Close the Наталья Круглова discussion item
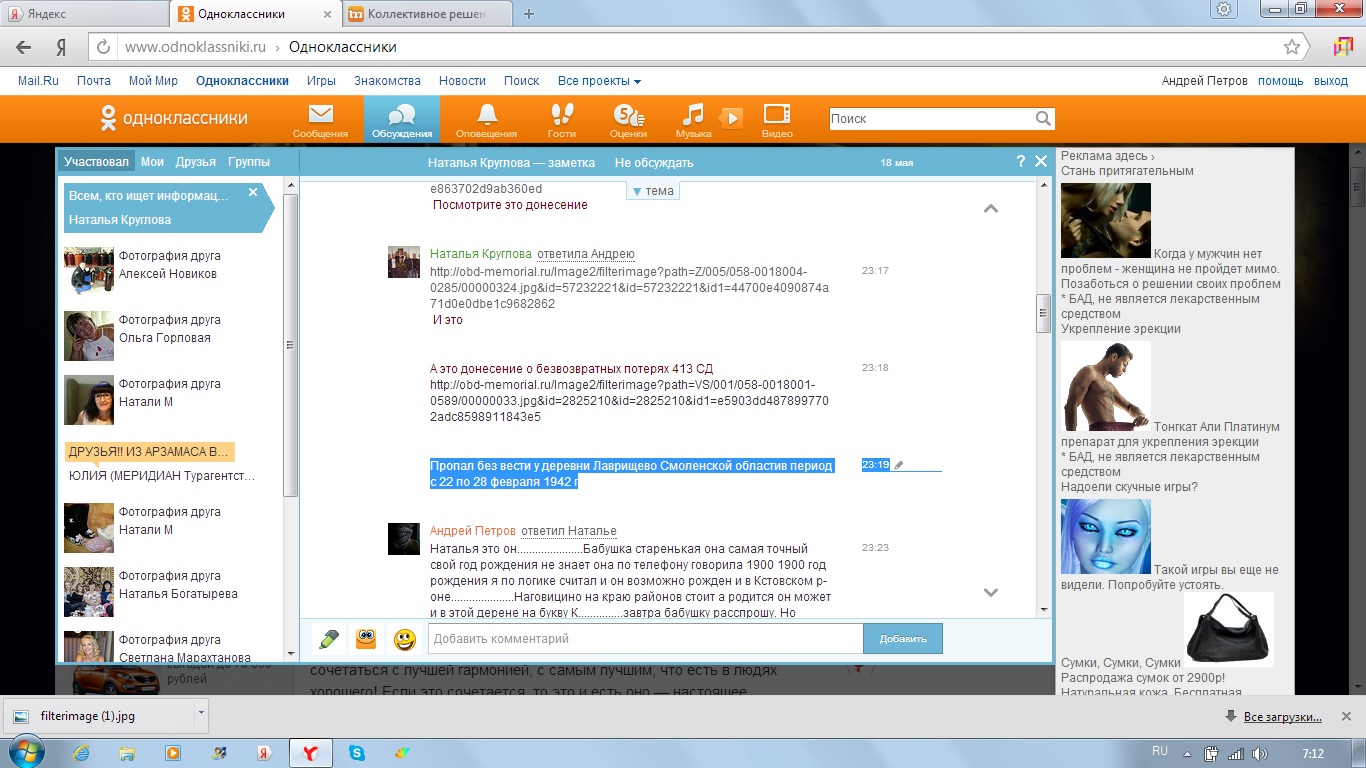Image resolution: width=1366 pixels, height=768 pixels. (253, 192)
